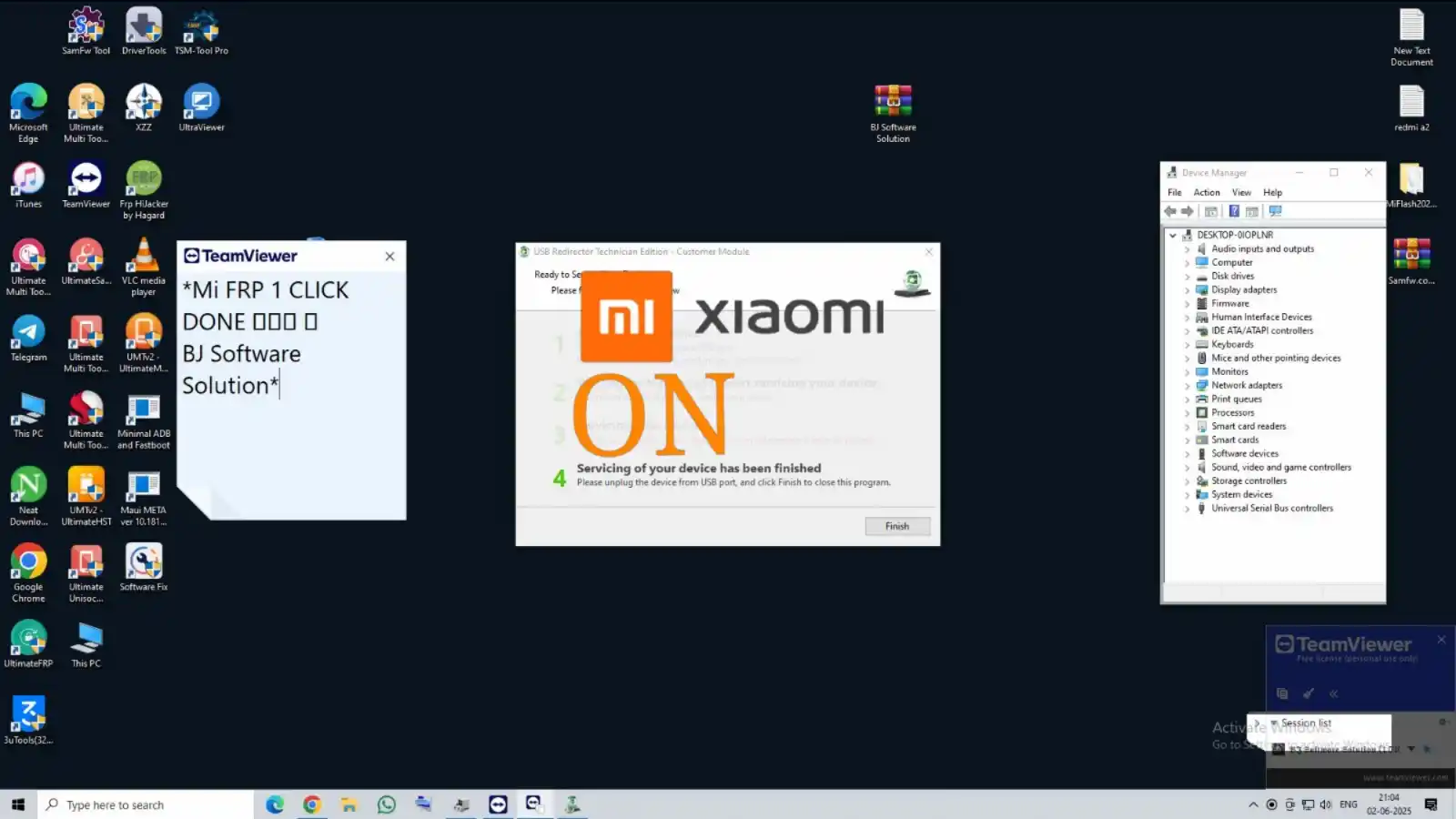
Task: Open BJ Software Solution archive icon
Action: point(893,113)
